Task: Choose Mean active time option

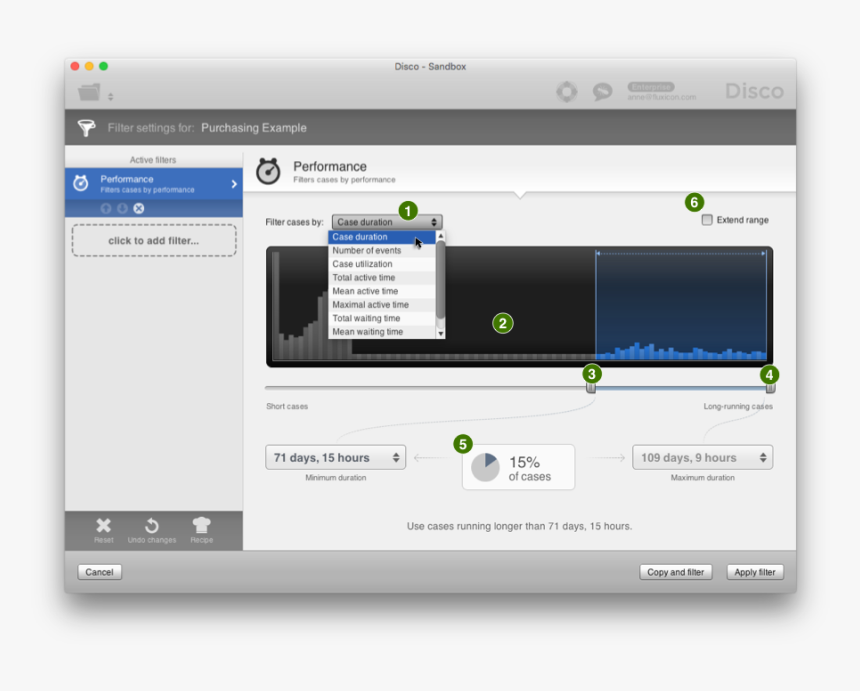Action: coord(382,291)
